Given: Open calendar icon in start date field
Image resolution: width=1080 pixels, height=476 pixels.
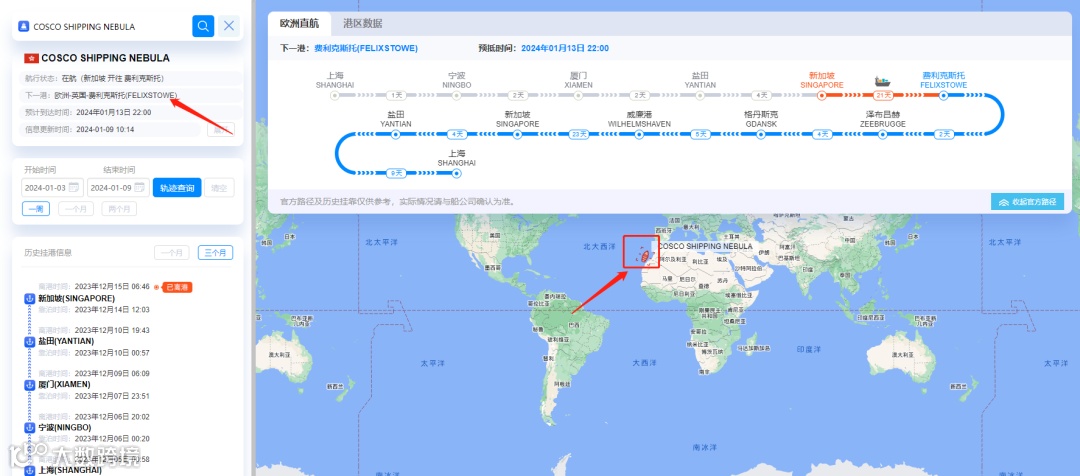Looking at the screenshot, I should tap(74, 187).
